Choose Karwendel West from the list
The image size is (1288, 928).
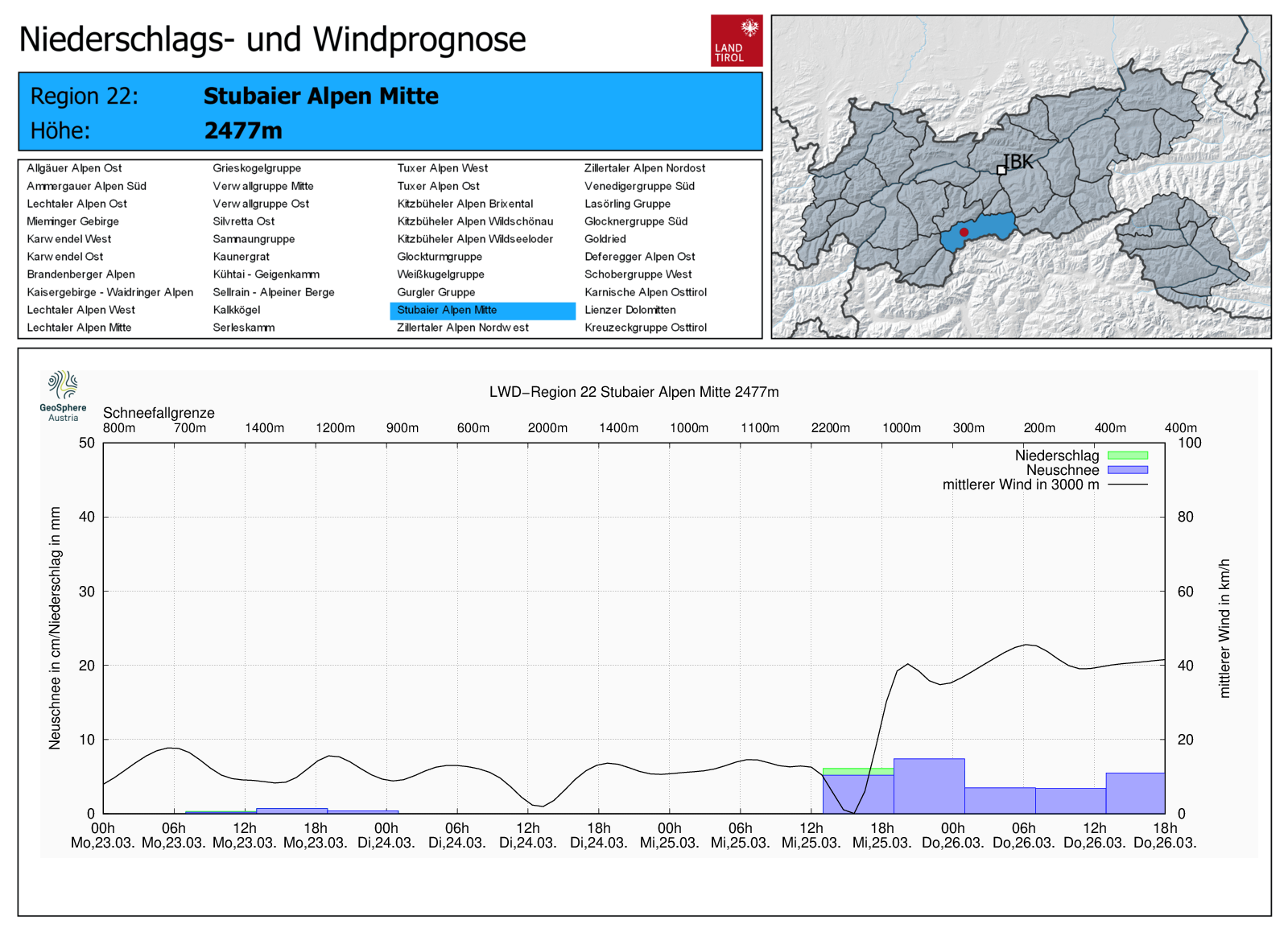tap(68, 239)
